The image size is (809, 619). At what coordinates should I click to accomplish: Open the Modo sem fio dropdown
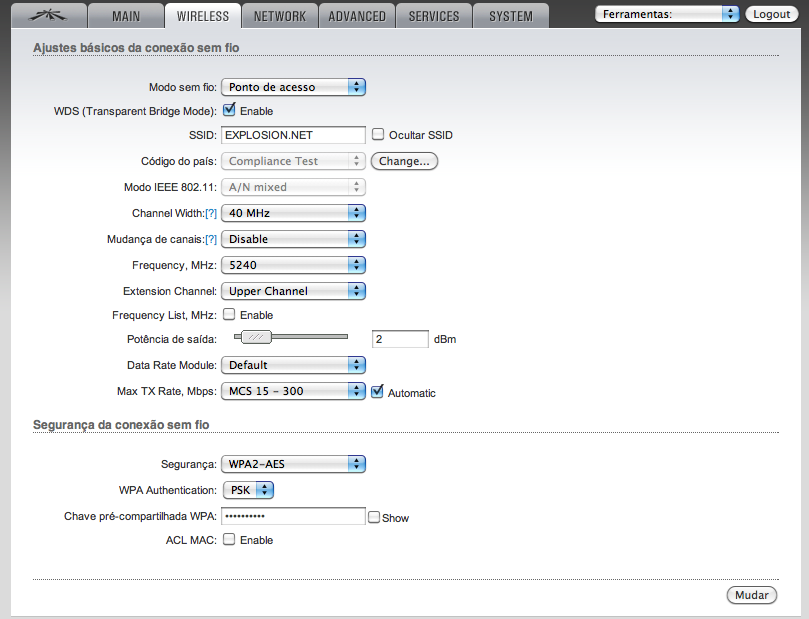coord(292,87)
